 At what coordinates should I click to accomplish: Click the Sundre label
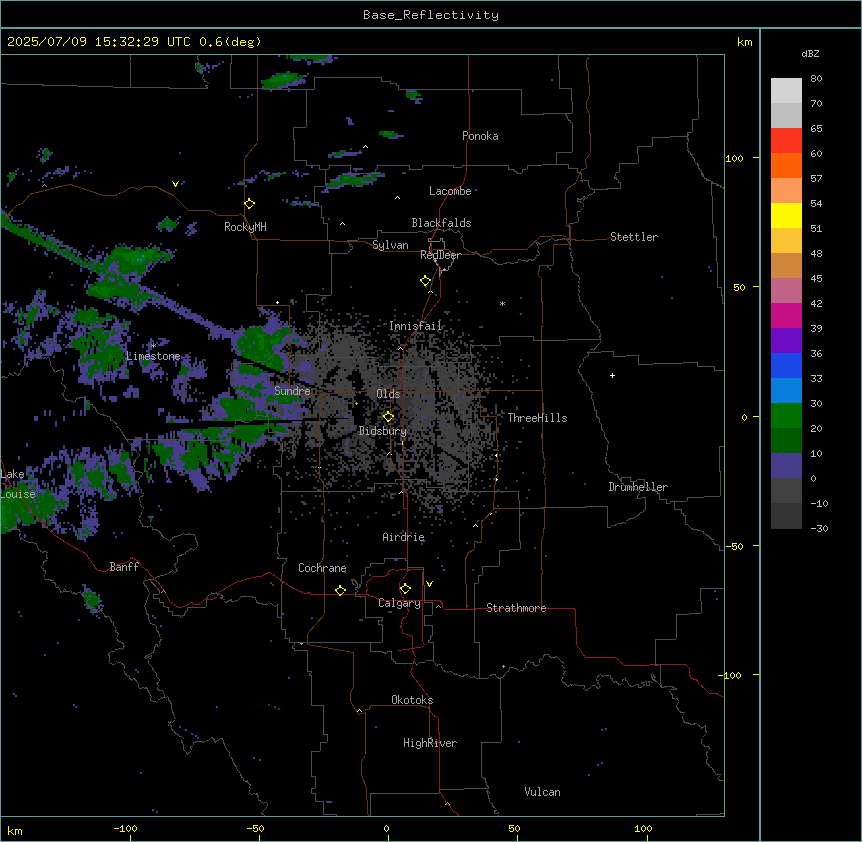[292, 391]
